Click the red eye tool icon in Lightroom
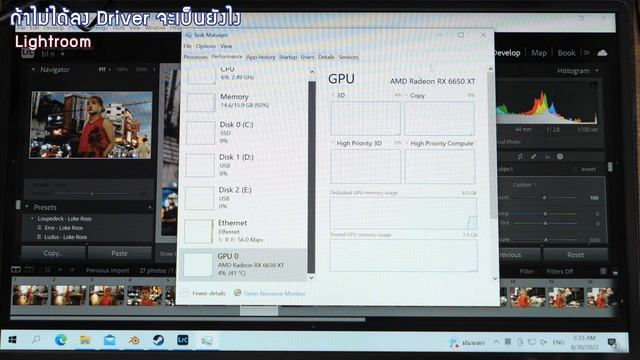The image size is (640, 360). pyautogui.click(x=547, y=157)
